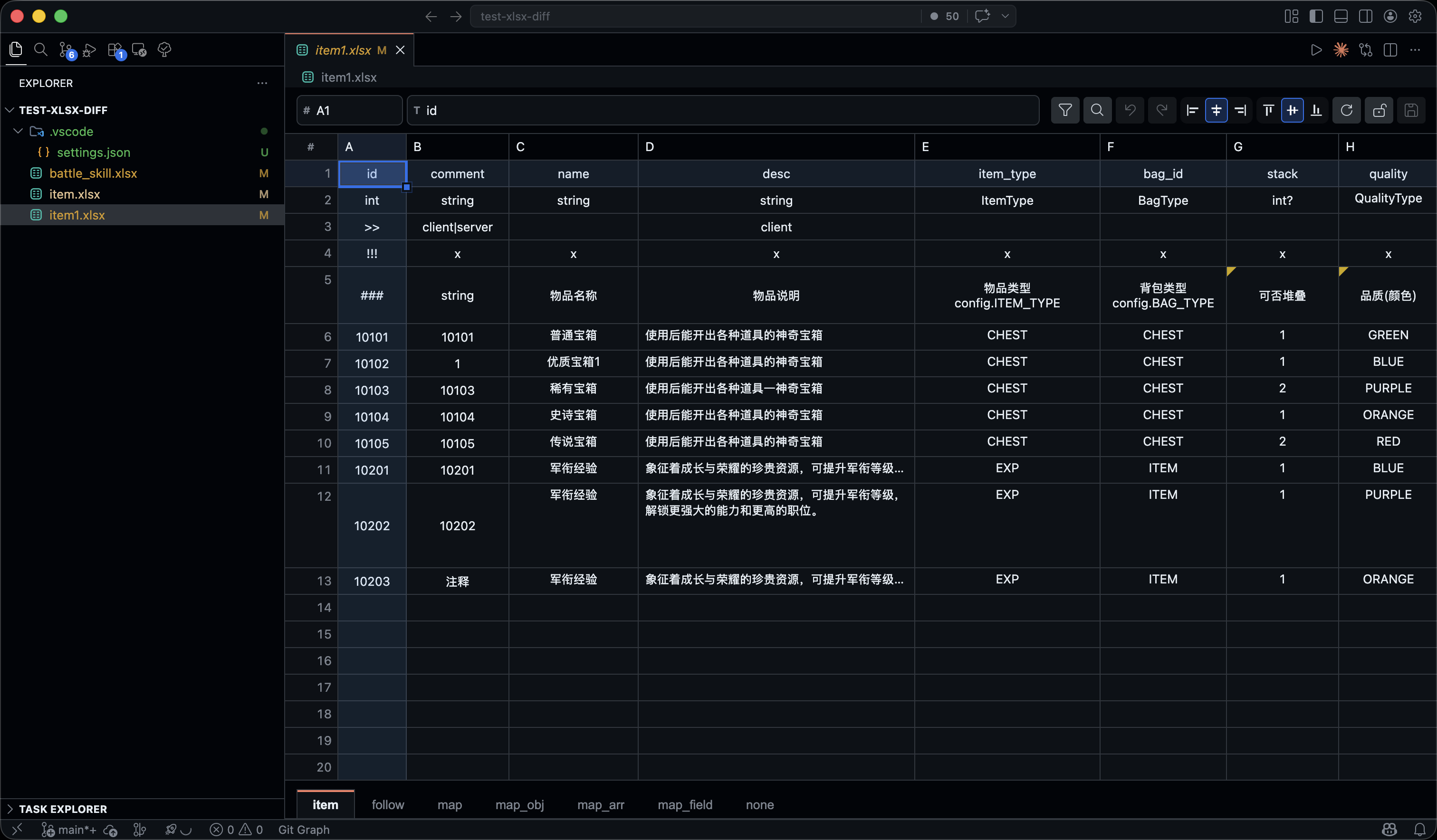
Task: Click the save floppy disk icon
Action: tap(1411, 110)
